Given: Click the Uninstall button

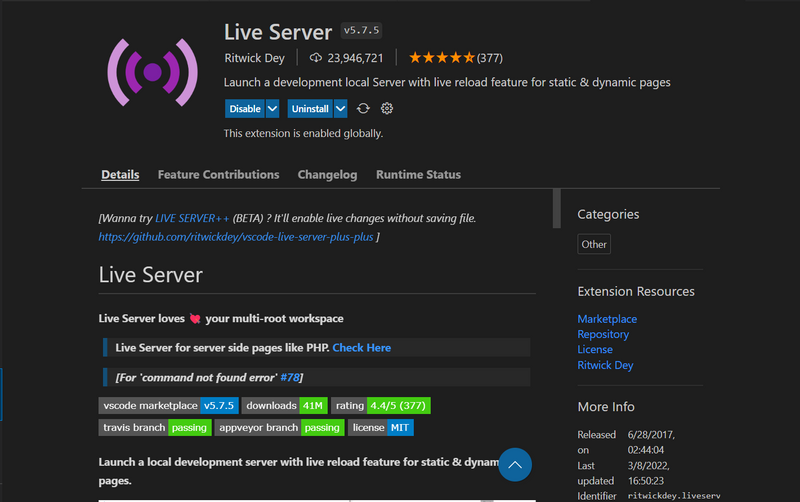Looking at the screenshot, I should point(310,109).
